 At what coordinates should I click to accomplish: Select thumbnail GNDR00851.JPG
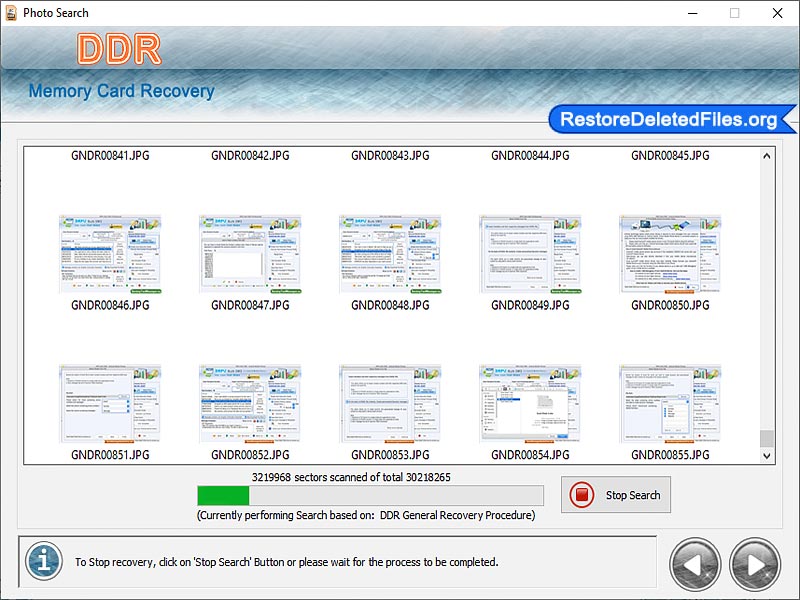(110, 403)
